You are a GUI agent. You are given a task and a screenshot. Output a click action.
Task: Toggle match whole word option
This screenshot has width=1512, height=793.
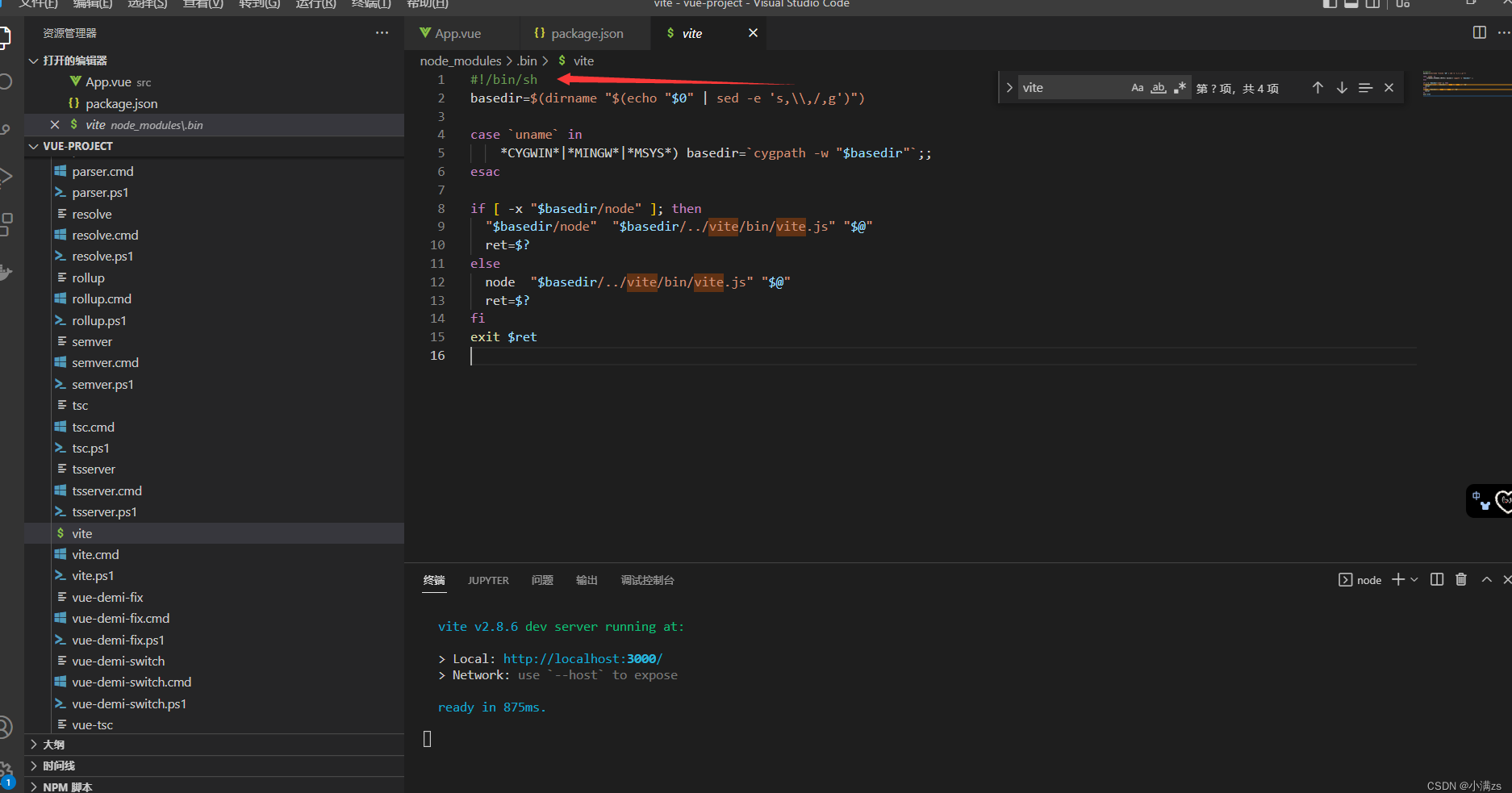[1158, 88]
